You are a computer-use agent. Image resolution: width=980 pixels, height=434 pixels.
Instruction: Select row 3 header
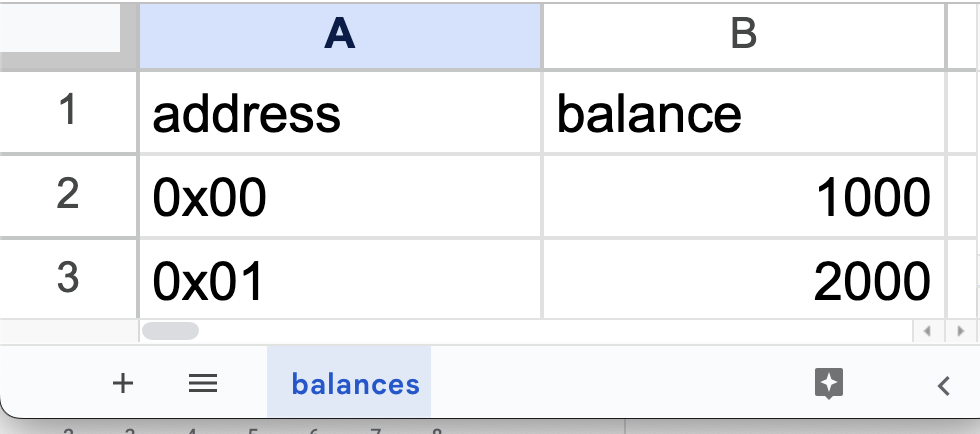(x=68, y=279)
